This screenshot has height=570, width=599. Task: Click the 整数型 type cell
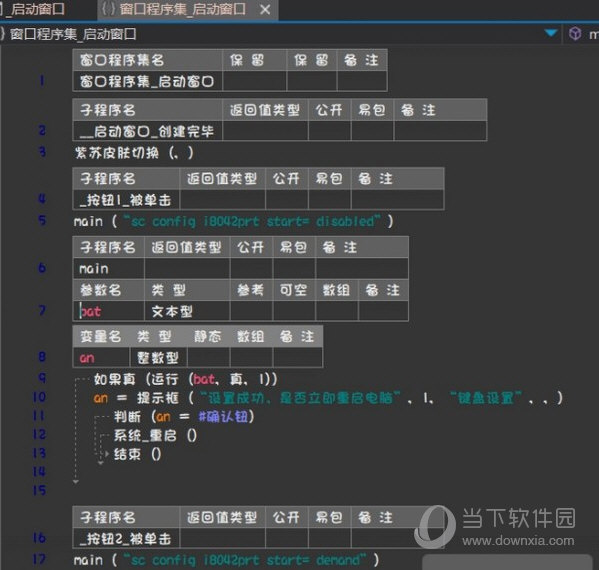(159, 358)
